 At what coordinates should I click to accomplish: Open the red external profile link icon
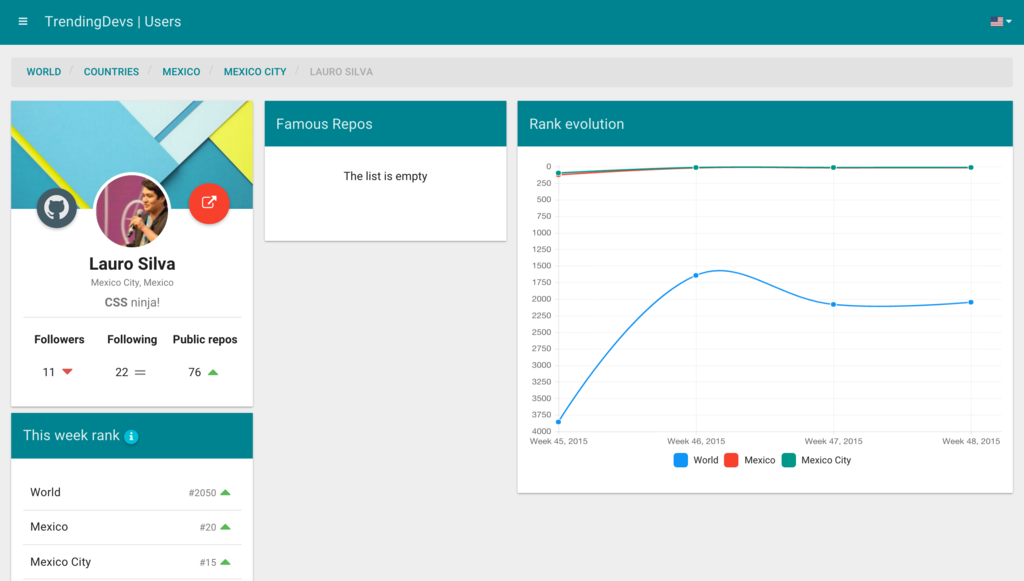pyautogui.click(x=209, y=205)
